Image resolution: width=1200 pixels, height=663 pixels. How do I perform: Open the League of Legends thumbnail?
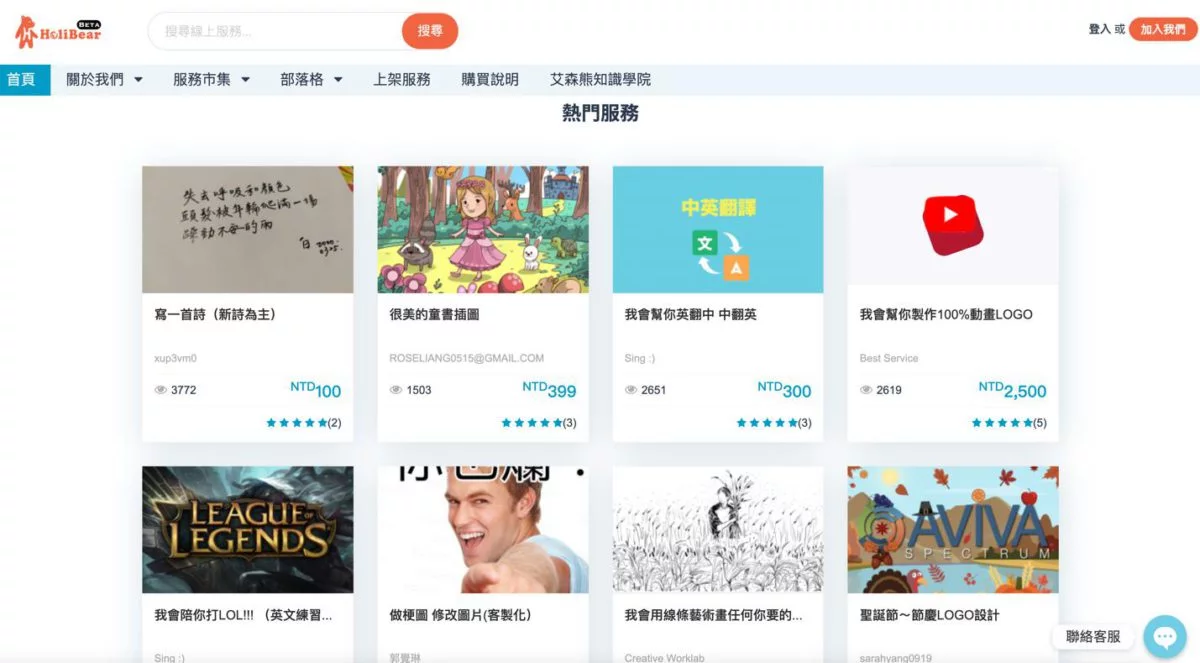tap(248, 529)
